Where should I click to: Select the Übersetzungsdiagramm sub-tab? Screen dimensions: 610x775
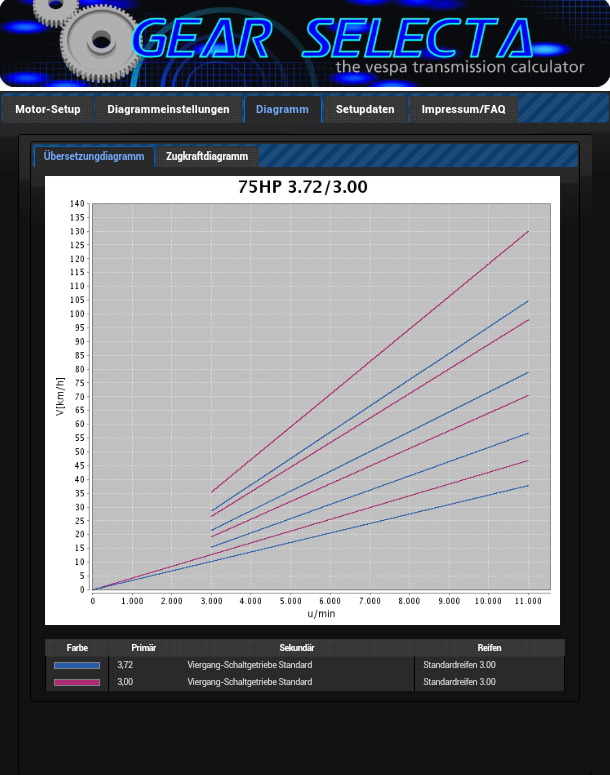(94, 157)
